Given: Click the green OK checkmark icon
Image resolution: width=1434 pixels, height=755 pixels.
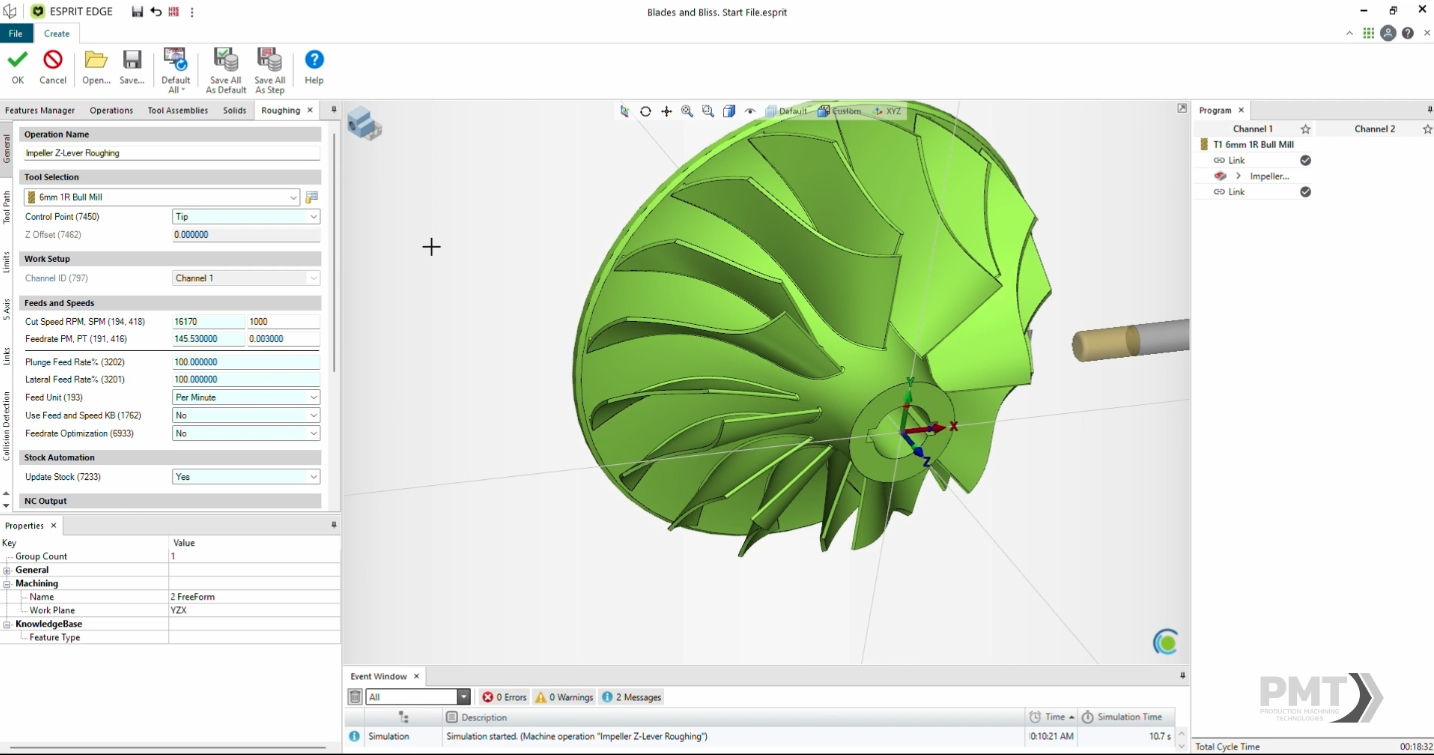Looking at the screenshot, I should pyautogui.click(x=17, y=60).
